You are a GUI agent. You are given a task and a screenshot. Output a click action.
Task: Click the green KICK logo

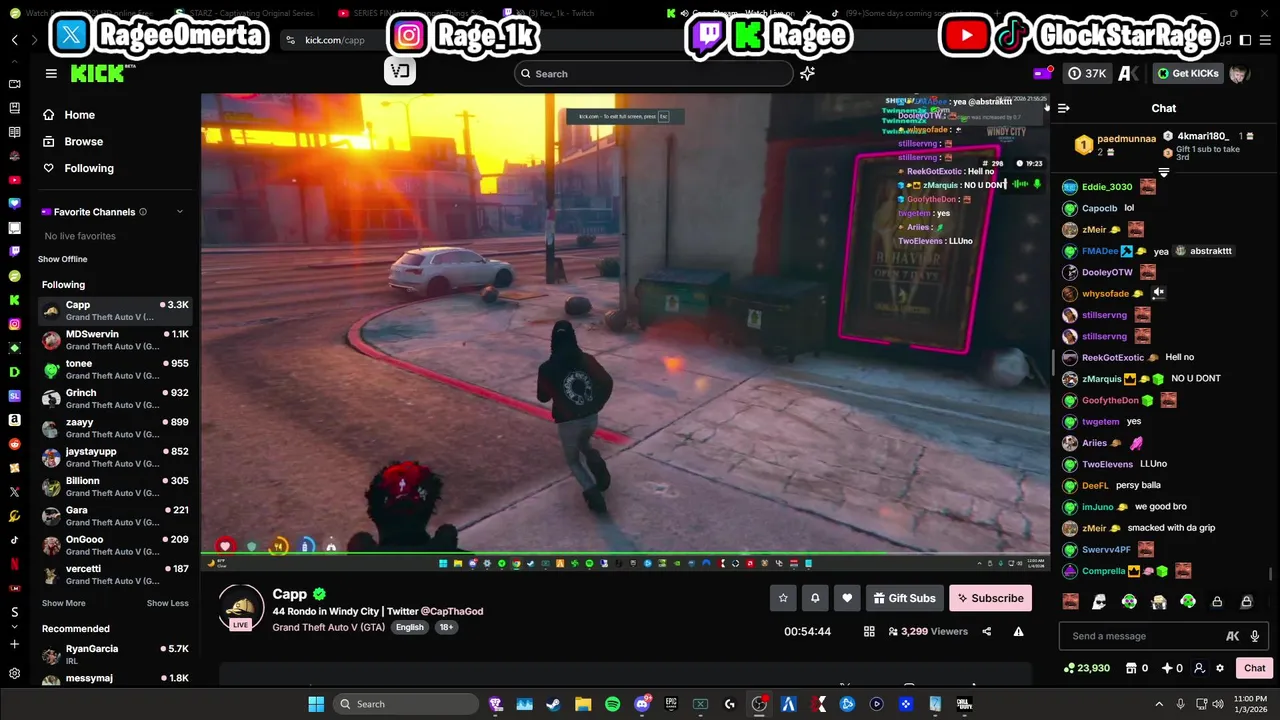pos(98,73)
